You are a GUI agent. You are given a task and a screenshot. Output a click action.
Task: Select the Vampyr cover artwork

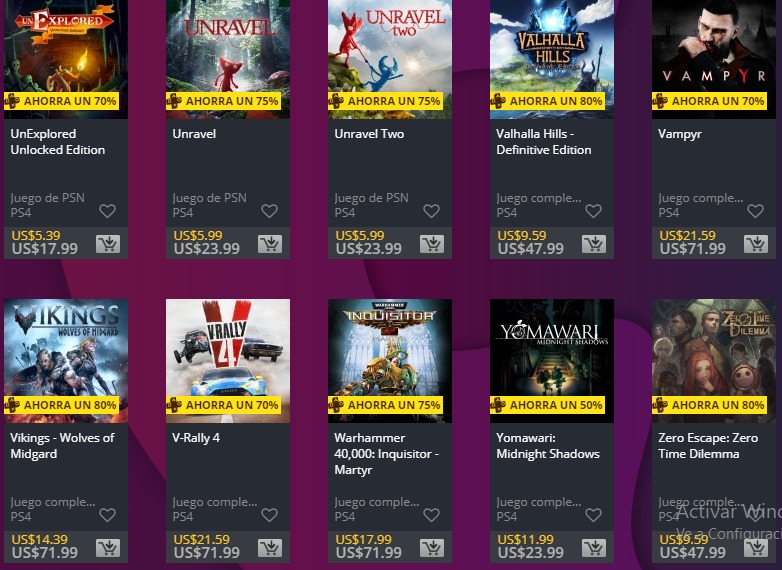pos(714,59)
